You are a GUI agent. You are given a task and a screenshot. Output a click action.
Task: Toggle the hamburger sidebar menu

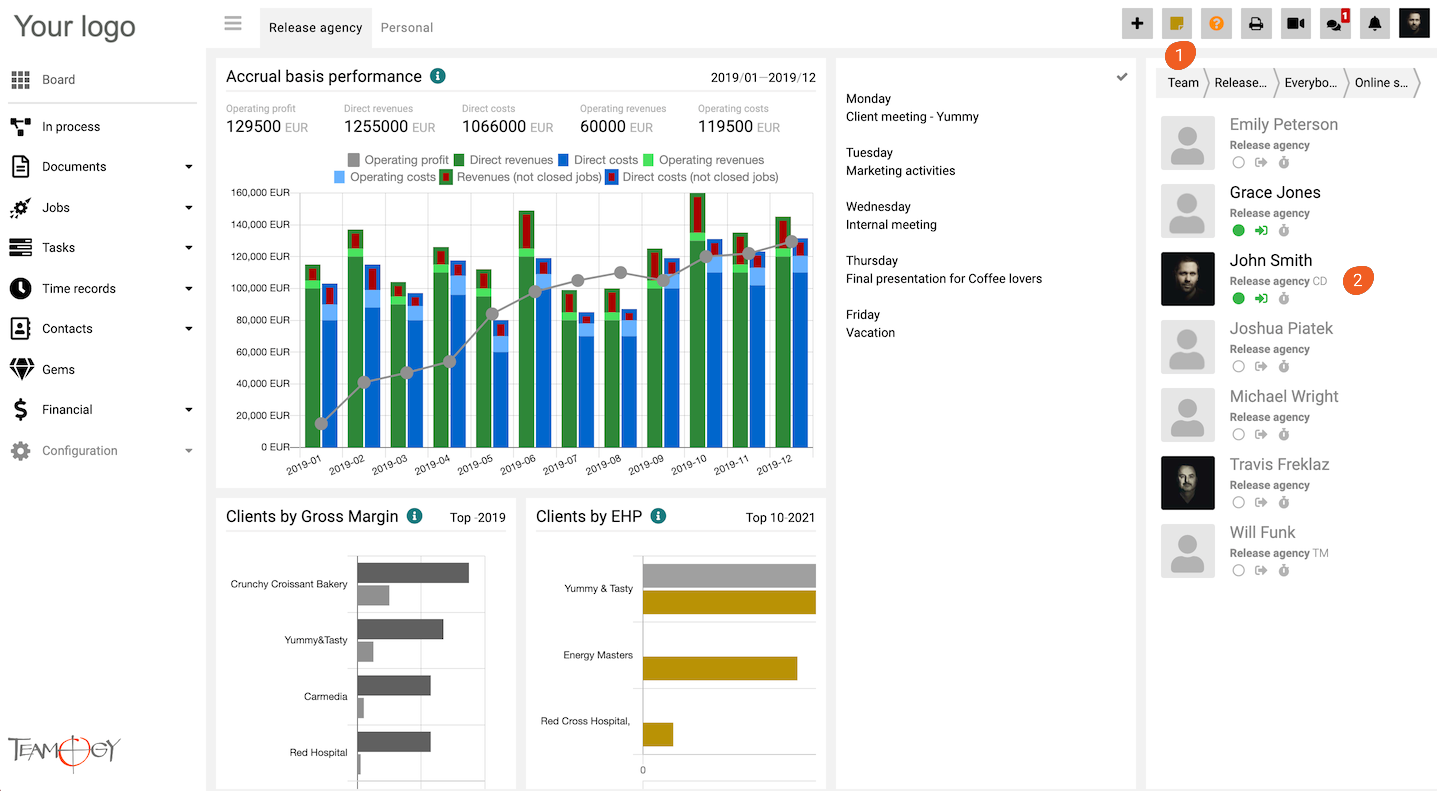233,24
